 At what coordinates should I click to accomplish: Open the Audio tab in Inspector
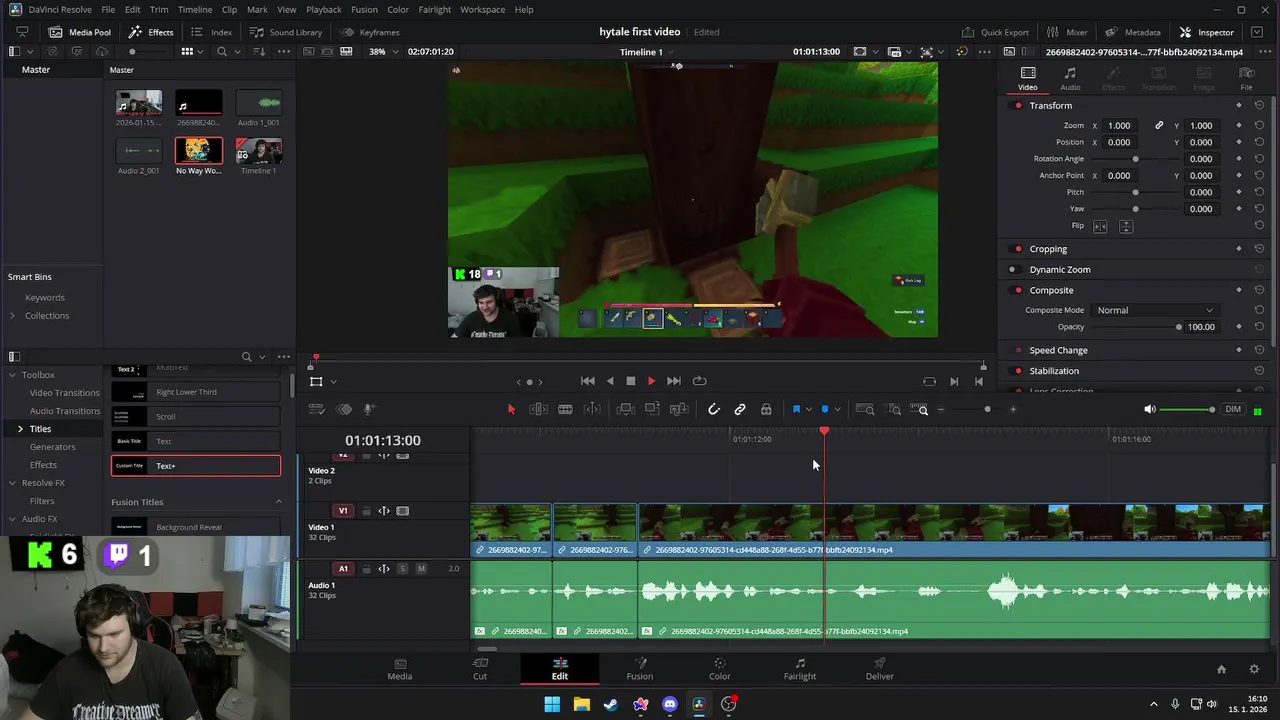pyautogui.click(x=1070, y=79)
